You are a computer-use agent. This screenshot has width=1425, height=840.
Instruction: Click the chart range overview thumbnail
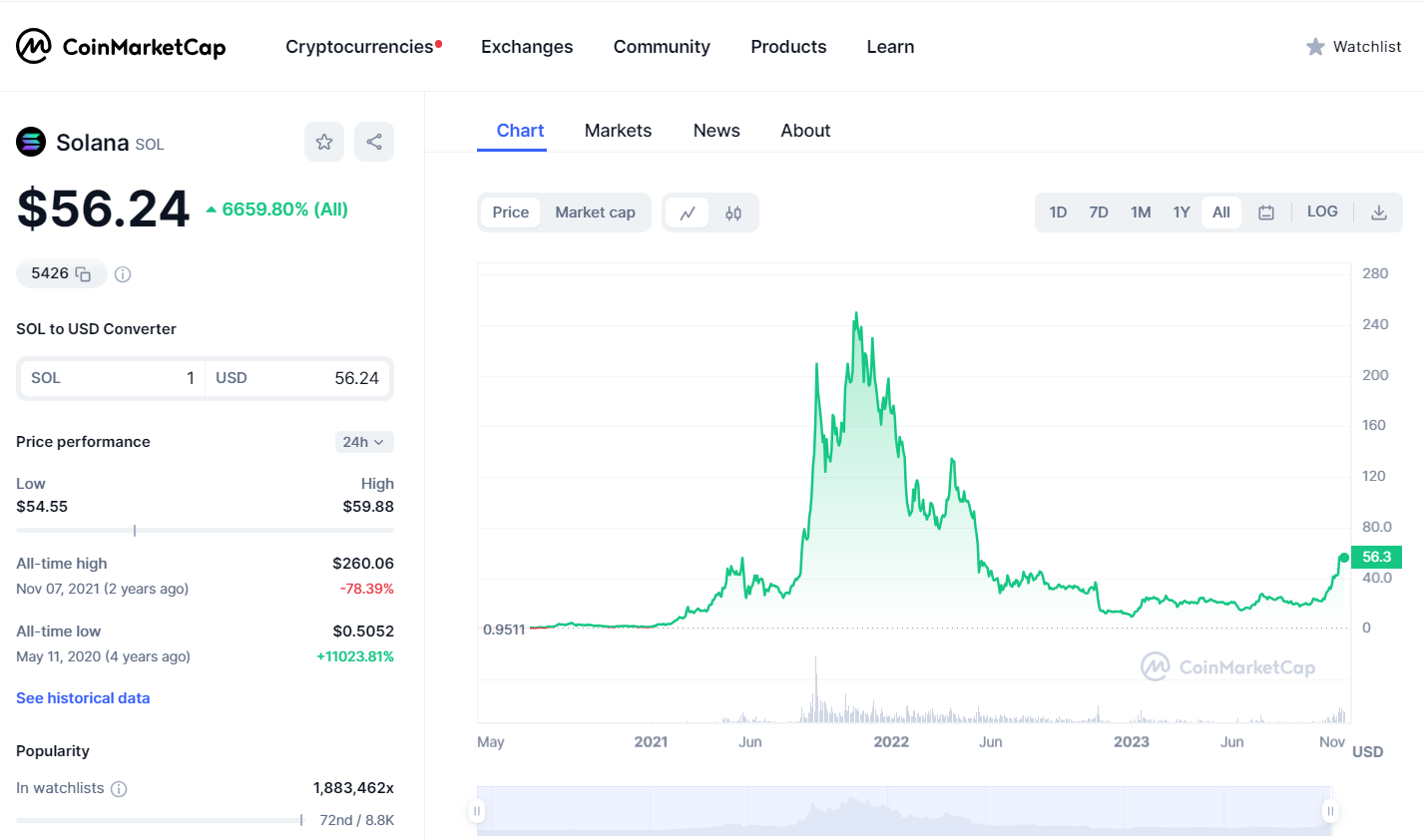[903, 811]
